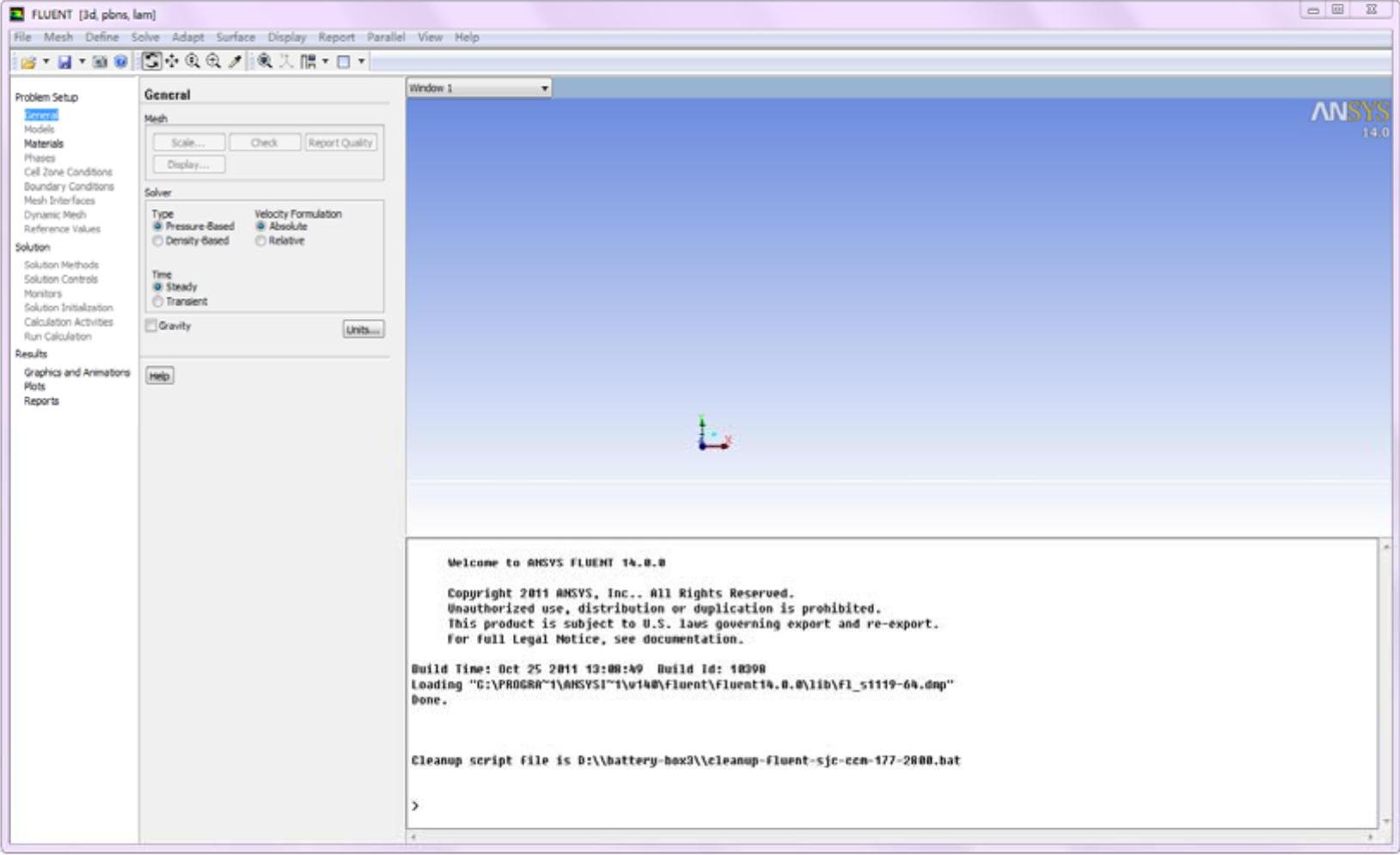Select the rotate view tool

[151, 61]
